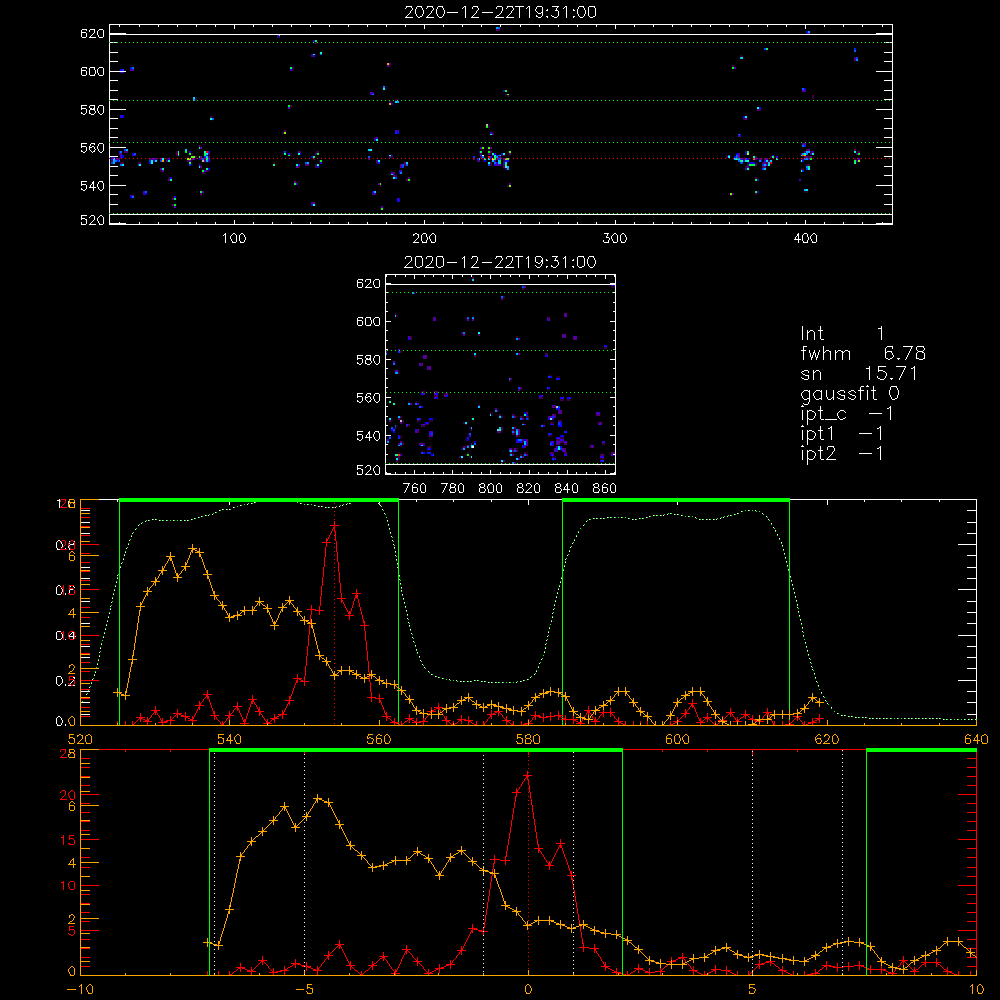The image size is (1000, 1000).
Task: Click the red peak near 554 in profile plot
Action: click(334, 525)
